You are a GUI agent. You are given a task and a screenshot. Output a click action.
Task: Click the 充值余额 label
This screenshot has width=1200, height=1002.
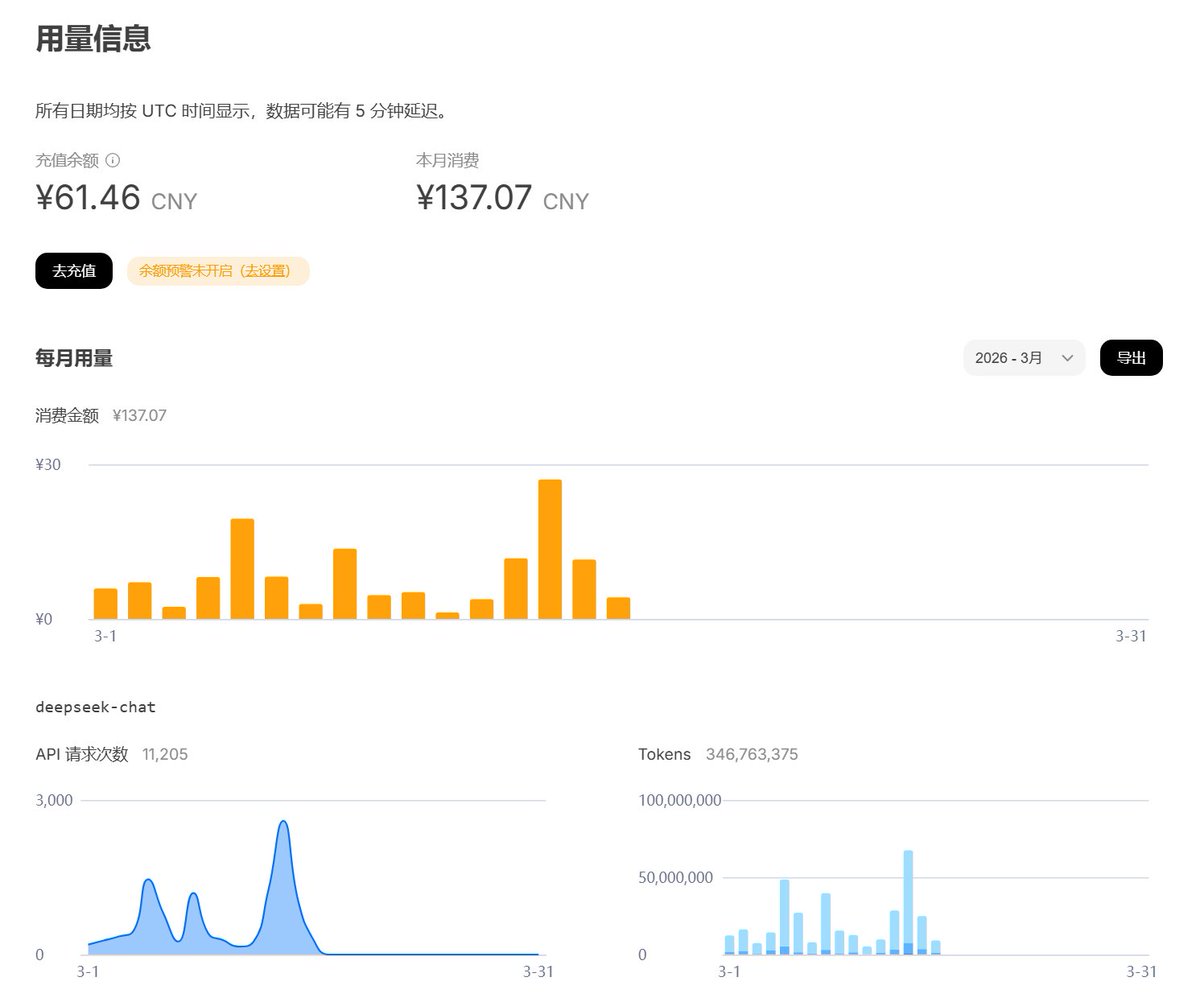pyautogui.click(x=67, y=160)
